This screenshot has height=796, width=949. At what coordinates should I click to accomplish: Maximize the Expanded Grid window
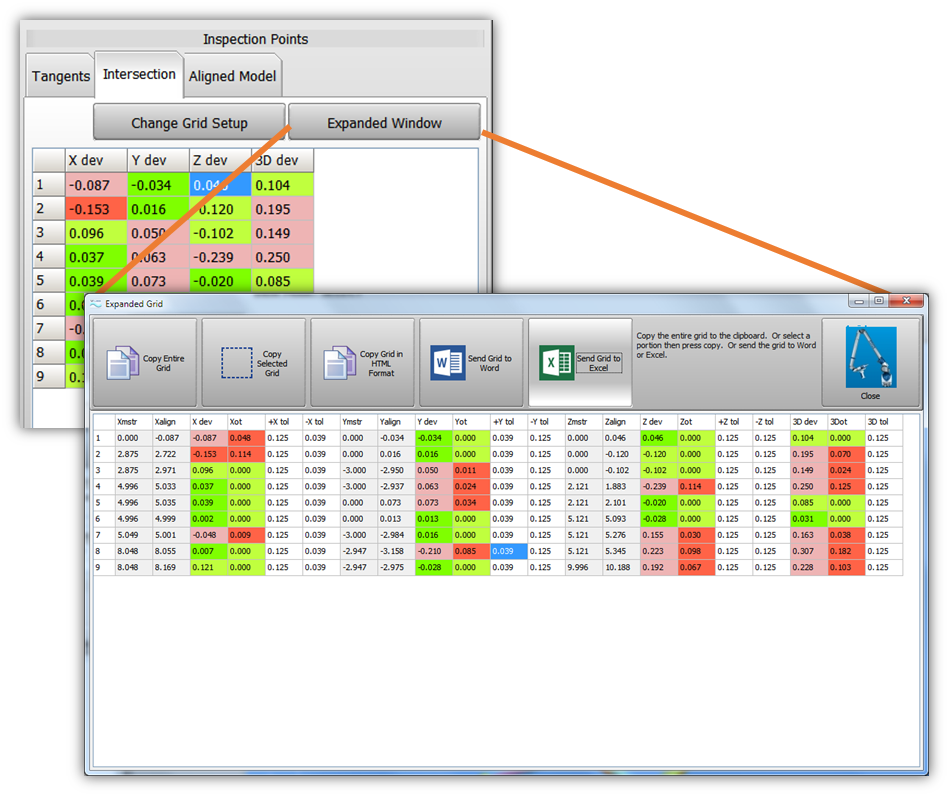point(879,301)
